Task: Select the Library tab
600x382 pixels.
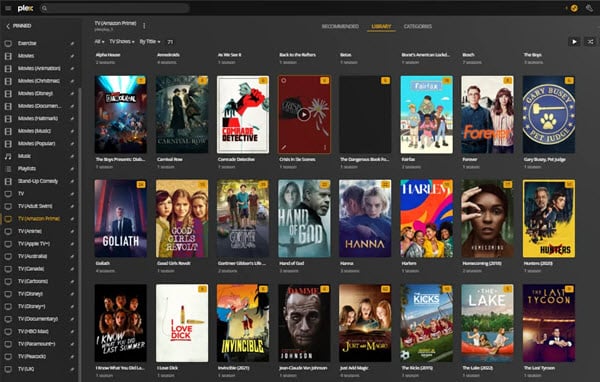Action: [381, 26]
